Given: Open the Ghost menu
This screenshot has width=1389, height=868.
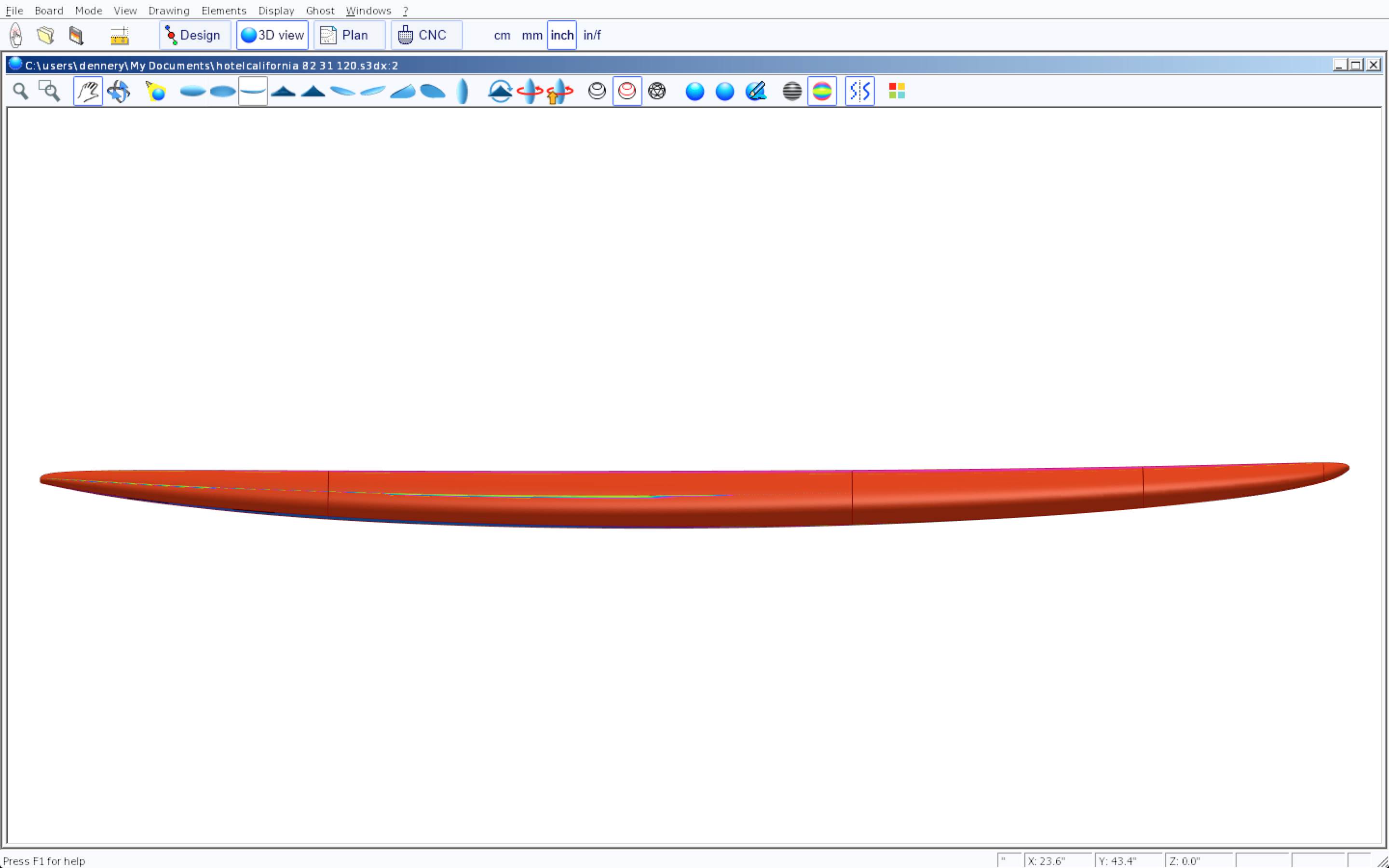Looking at the screenshot, I should click(320, 11).
